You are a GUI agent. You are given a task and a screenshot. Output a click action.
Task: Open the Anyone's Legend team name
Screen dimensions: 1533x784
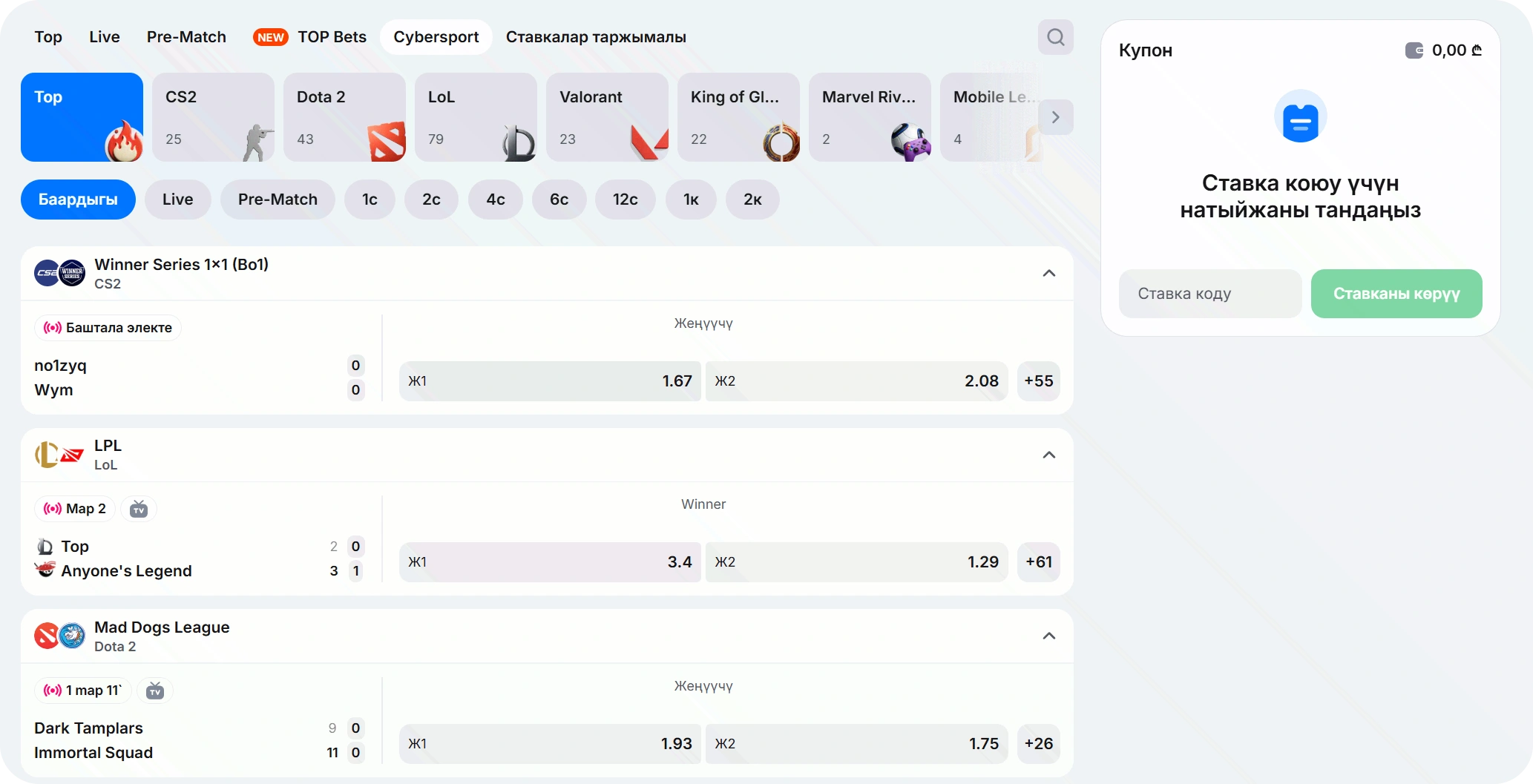pyautogui.click(x=126, y=571)
